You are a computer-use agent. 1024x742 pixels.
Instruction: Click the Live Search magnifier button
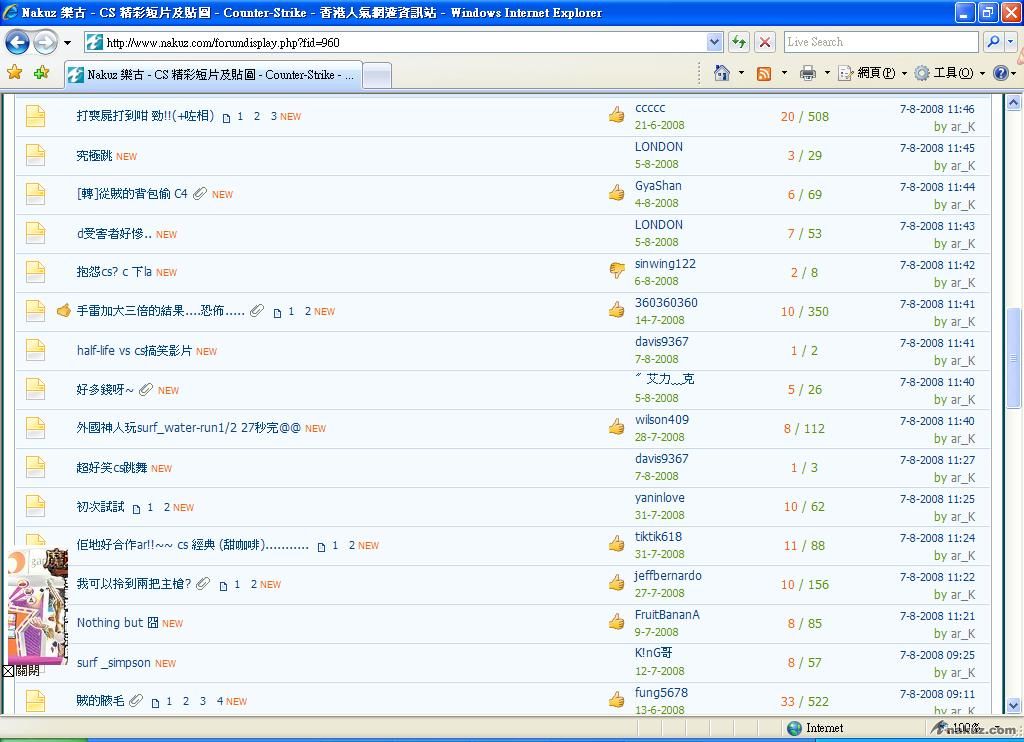pos(991,42)
